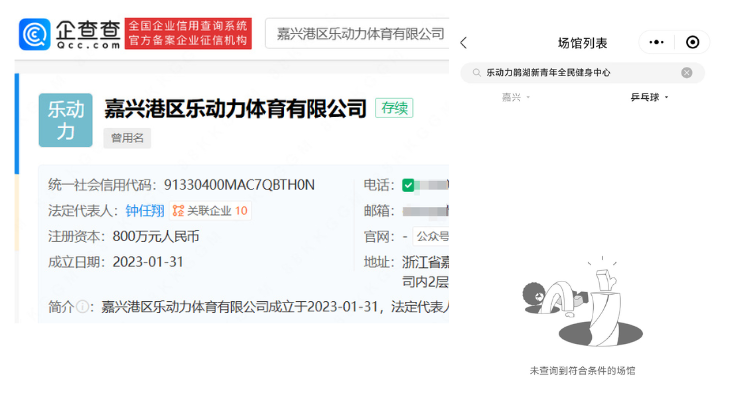Open the three-dot more options menu
Viewport: 738px width, 397px height.
(656, 42)
